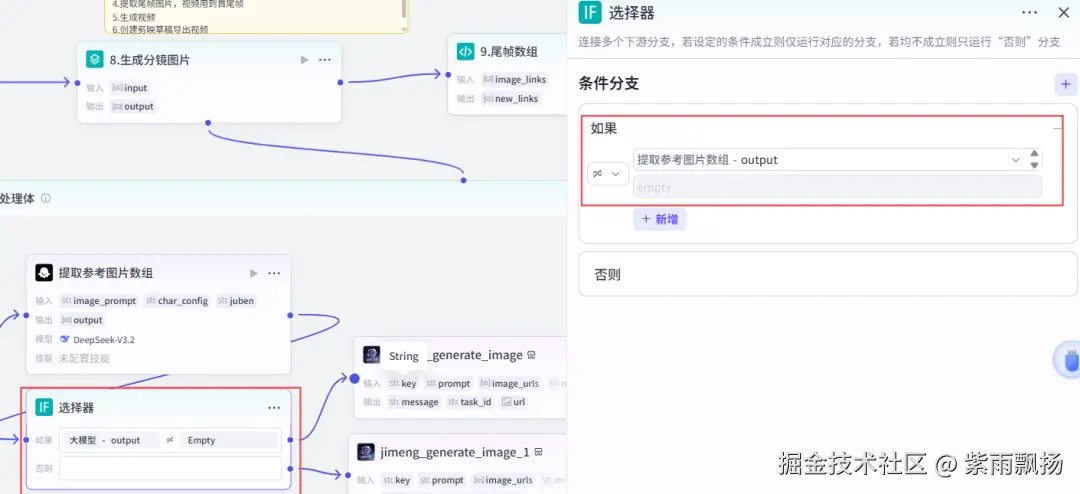
Task: Click the IF icon on the 选择器 canvas node
Action: pos(44,407)
